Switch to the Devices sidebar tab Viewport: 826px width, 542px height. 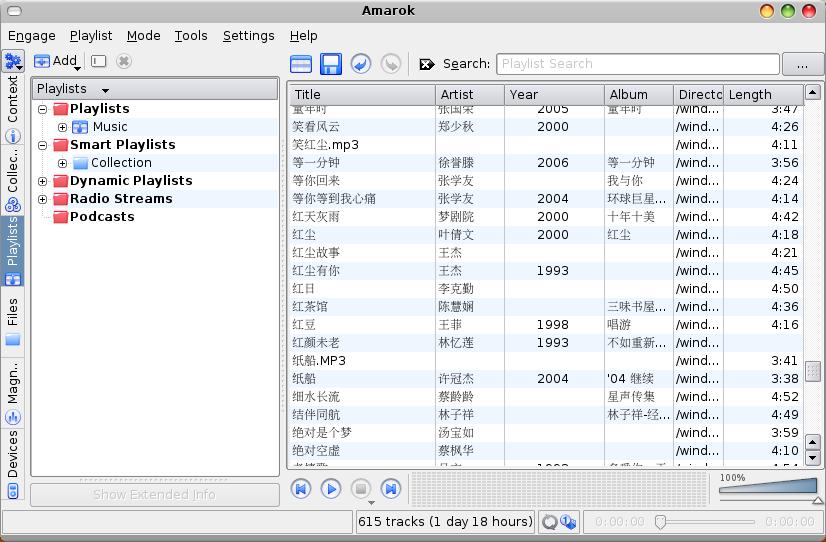tap(13, 465)
